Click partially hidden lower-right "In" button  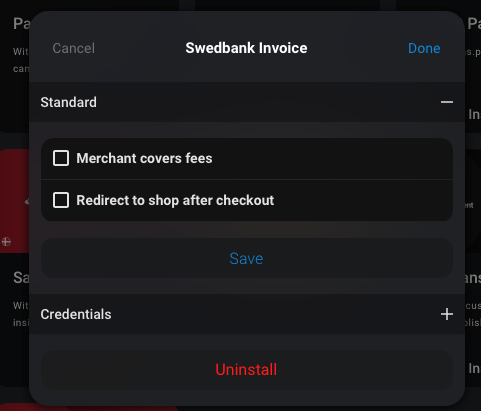point(474,368)
